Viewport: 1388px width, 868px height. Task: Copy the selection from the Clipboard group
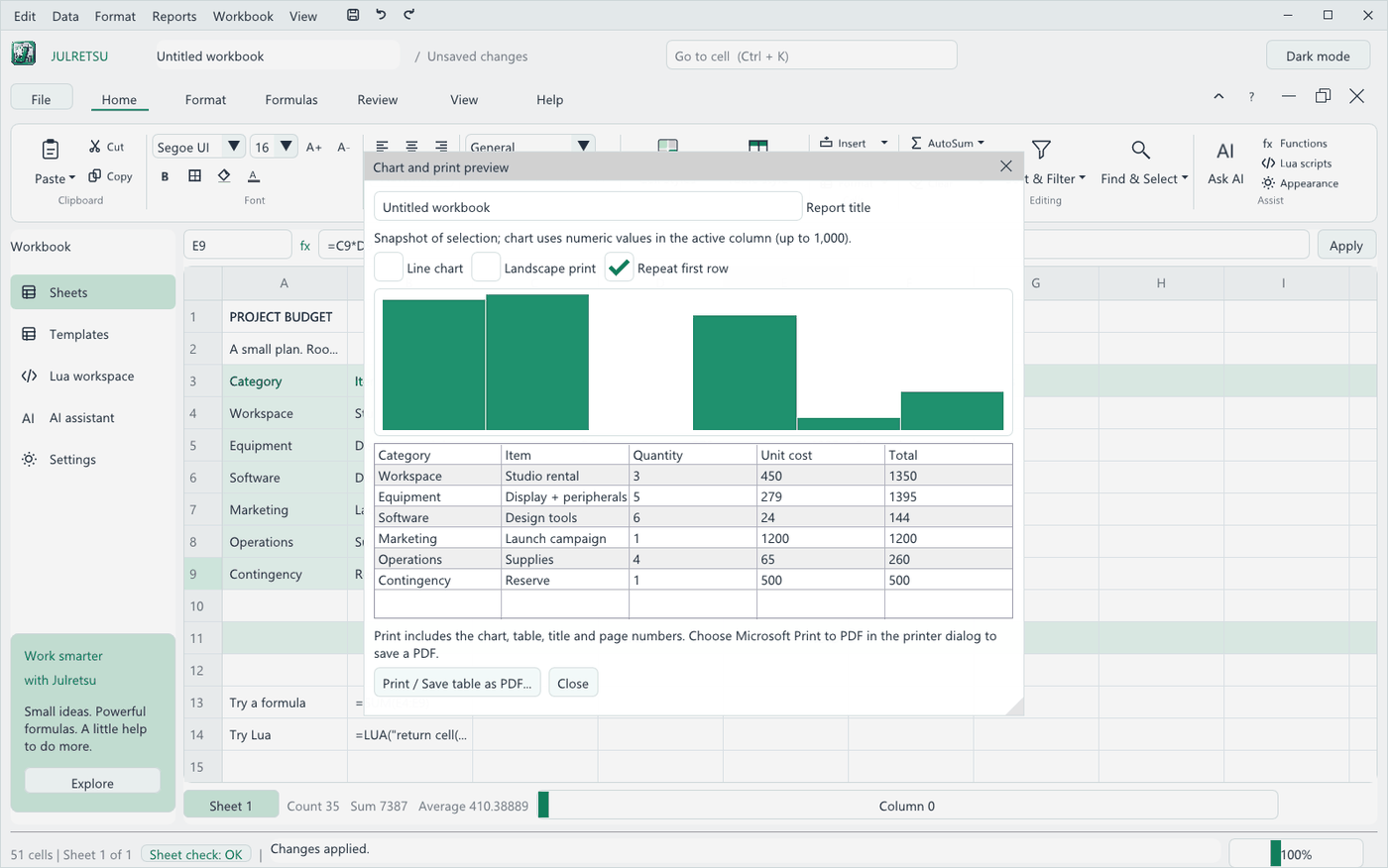110,176
